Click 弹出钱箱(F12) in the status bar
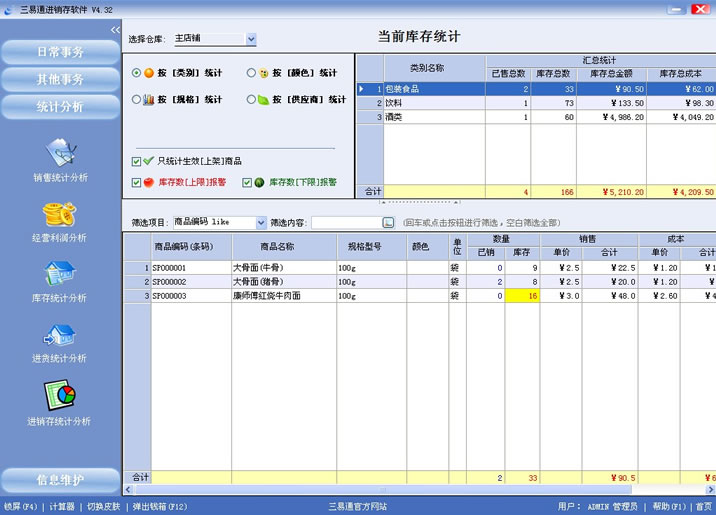 pos(160,506)
